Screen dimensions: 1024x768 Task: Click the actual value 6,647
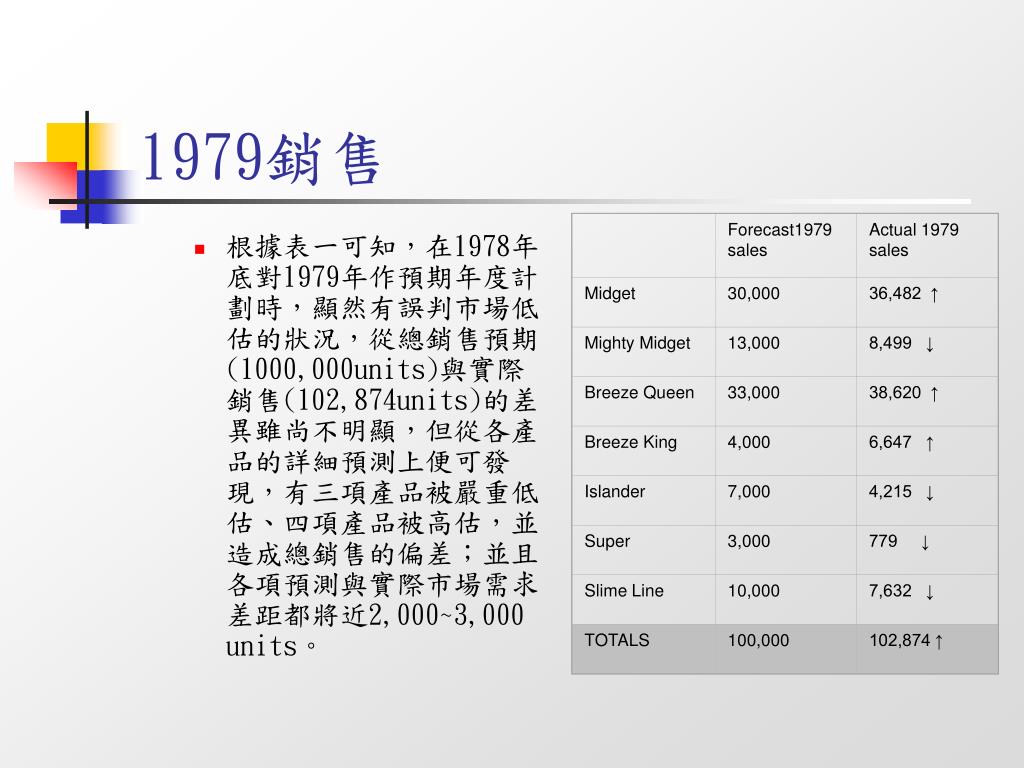pyautogui.click(x=889, y=443)
